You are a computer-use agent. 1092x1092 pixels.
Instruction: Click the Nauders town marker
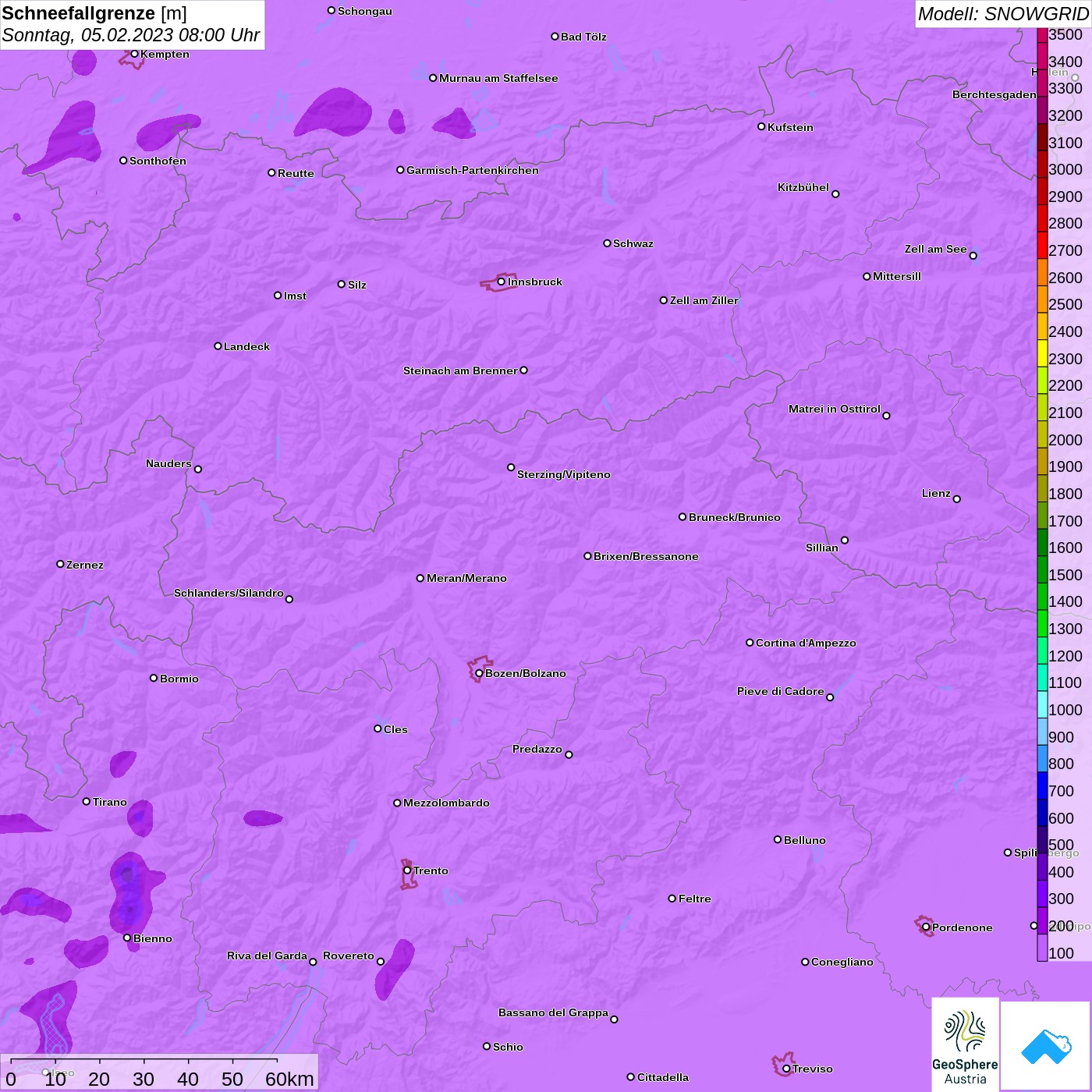pos(198,469)
